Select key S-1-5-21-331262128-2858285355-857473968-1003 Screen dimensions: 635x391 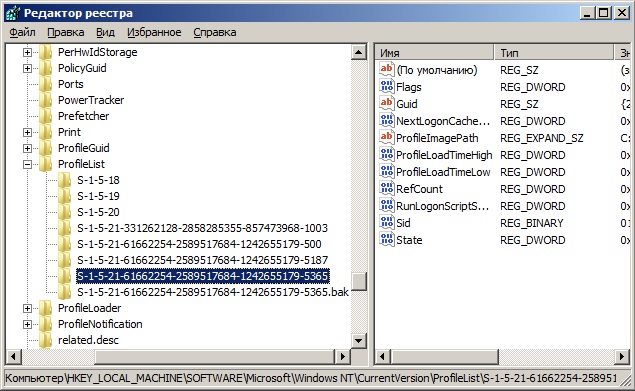(x=202, y=228)
